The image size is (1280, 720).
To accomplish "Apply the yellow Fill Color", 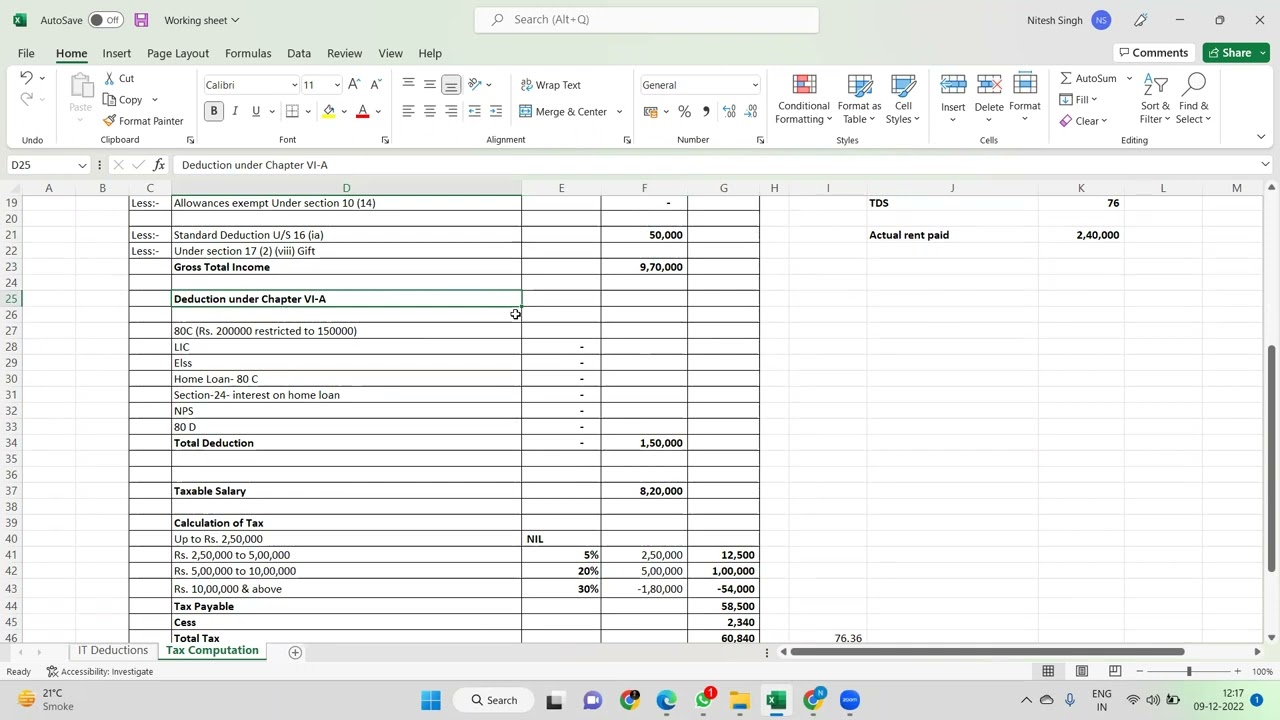I will click(x=328, y=111).
